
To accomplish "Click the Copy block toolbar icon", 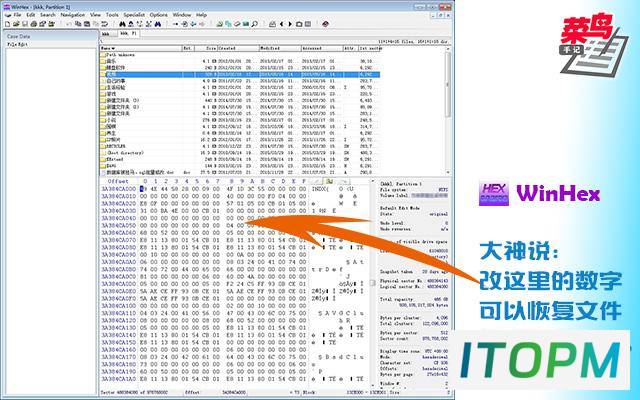I will click(x=78, y=24).
